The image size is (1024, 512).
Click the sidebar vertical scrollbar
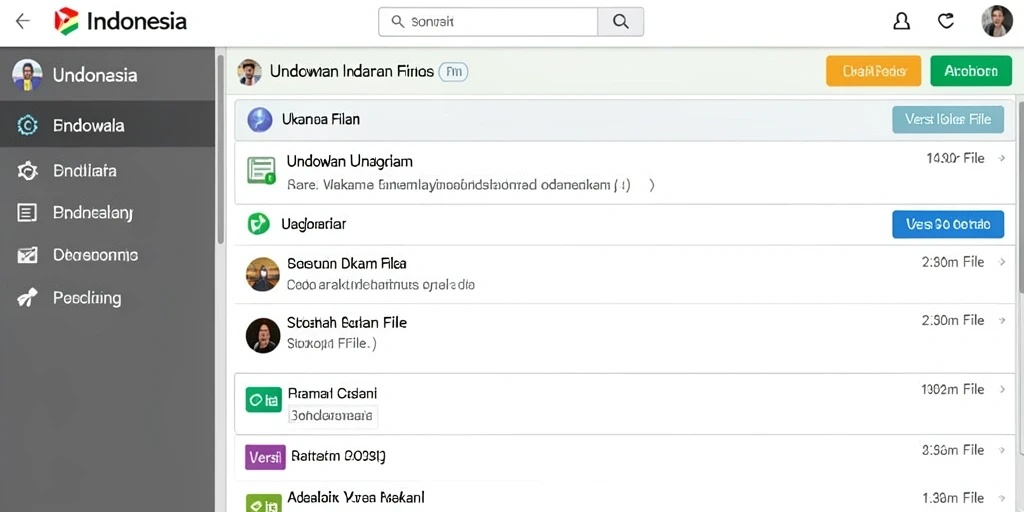coord(221,149)
